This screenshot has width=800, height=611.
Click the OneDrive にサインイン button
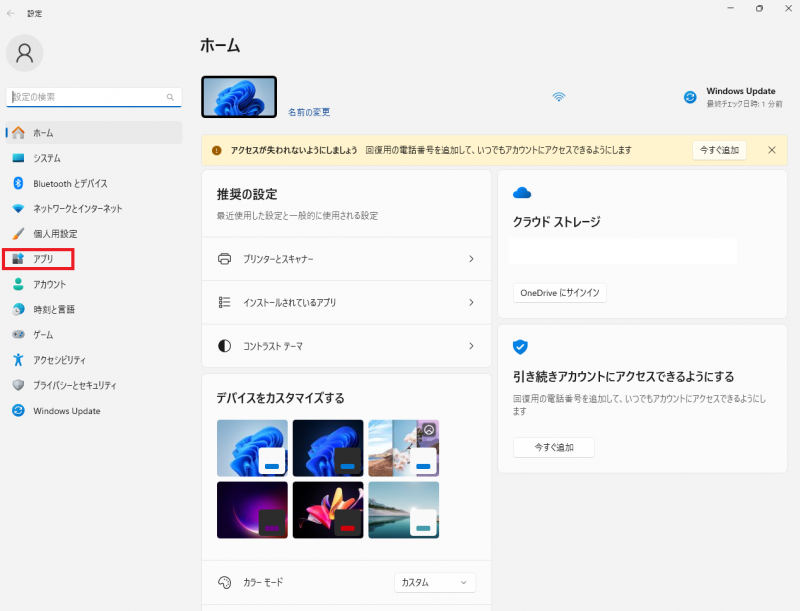tap(560, 293)
